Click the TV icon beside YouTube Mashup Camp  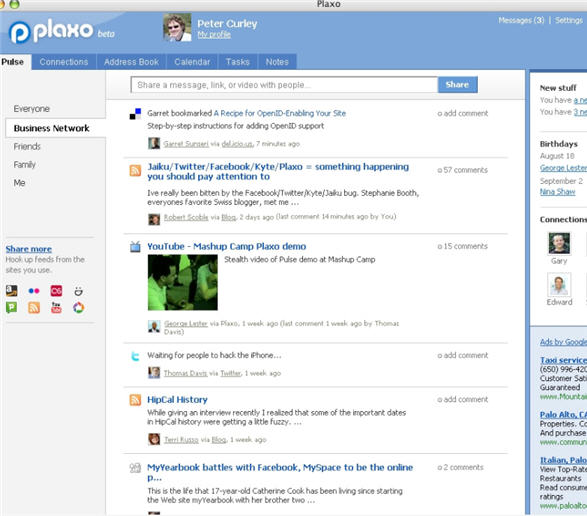[x=135, y=247]
